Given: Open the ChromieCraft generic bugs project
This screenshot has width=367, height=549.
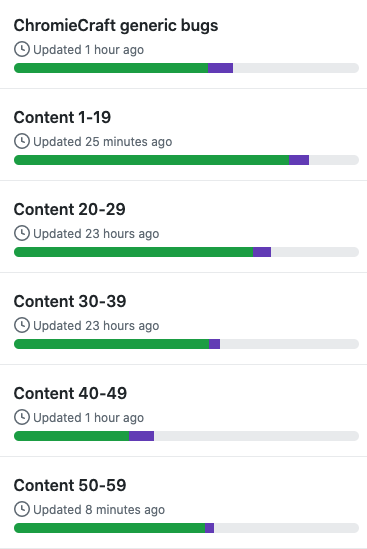Looking at the screenshot, I should (x=116, y=26).
